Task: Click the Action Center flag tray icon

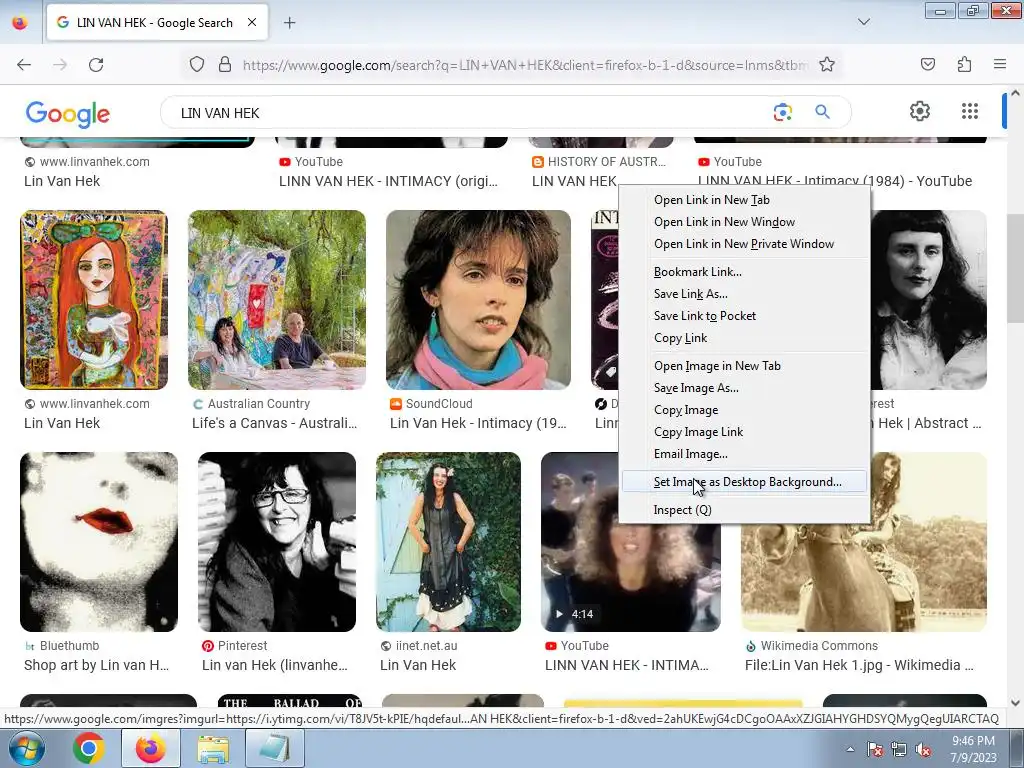Action: click(x=875, y=749)
